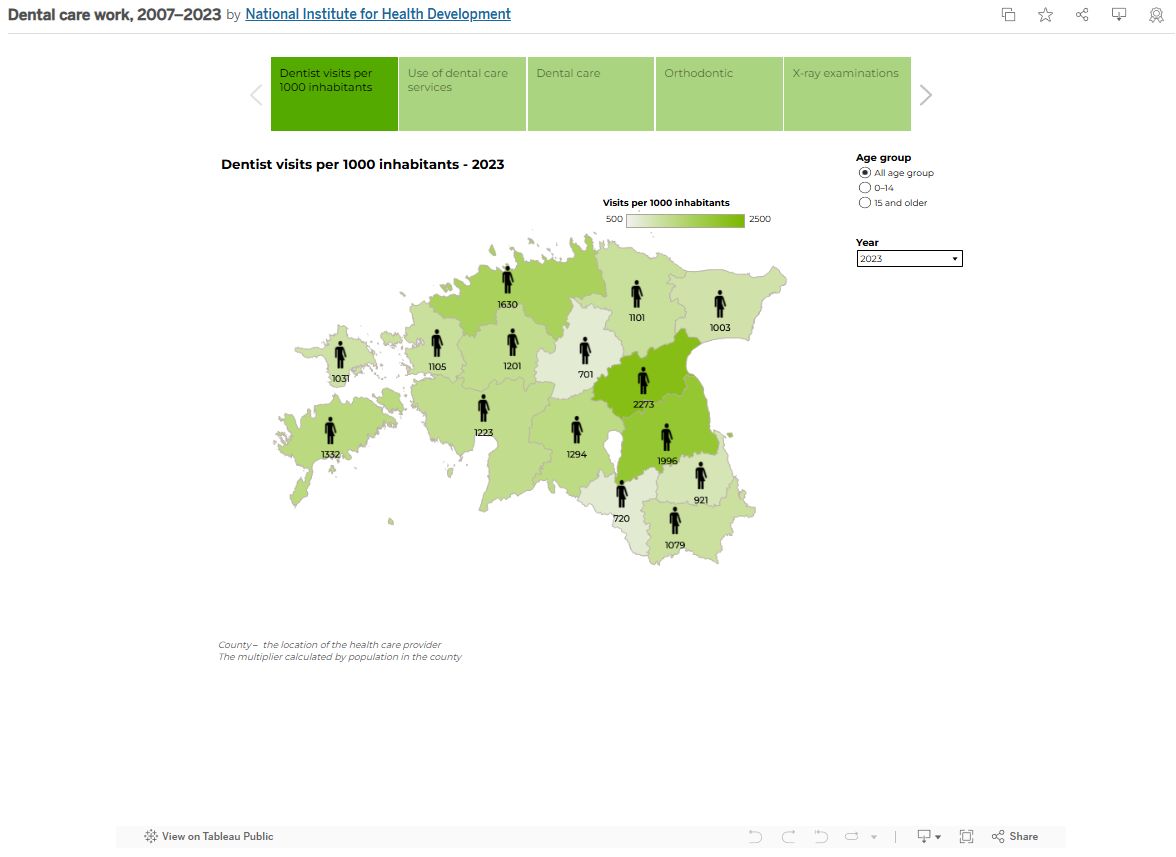The height and width of the screenshot is (857, 1176).
Task: Choose the 0–14 age group
Action: pos(864,187)
